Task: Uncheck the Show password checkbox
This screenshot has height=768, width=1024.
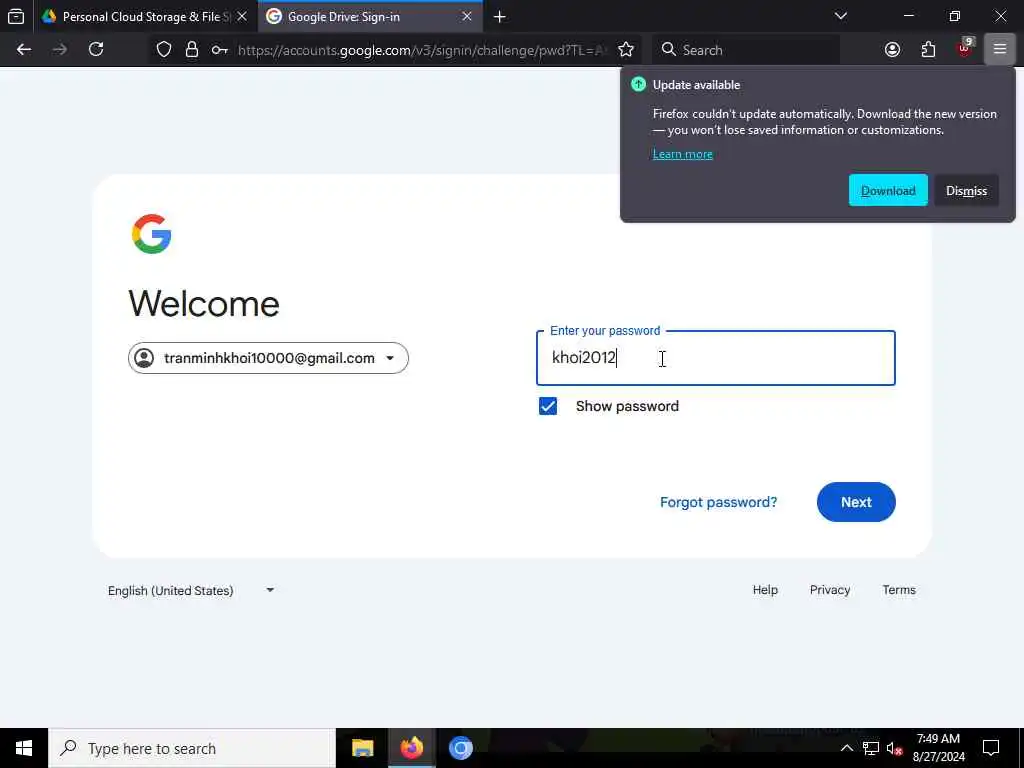Action: tap(548, 406)
